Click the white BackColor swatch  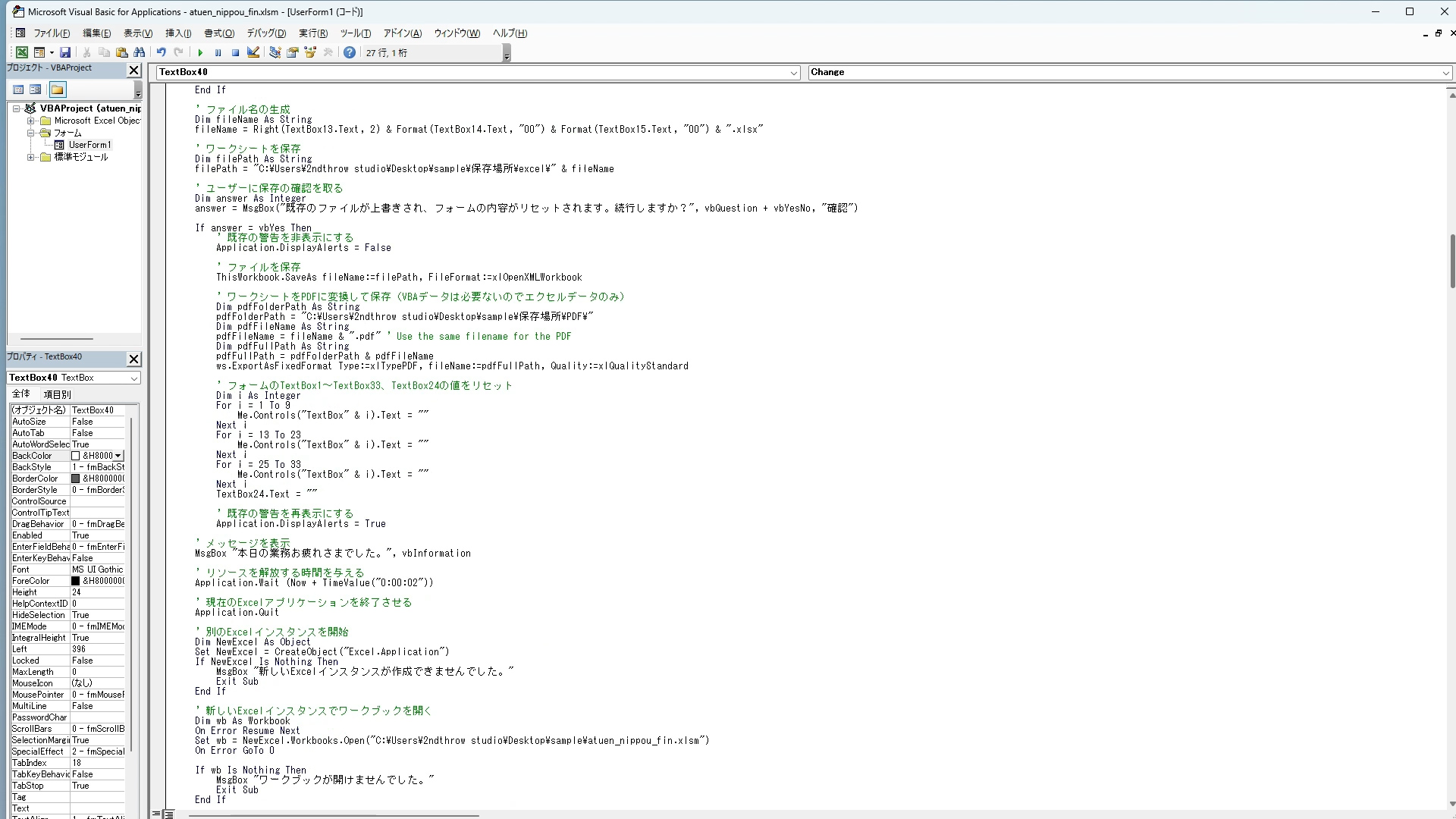(76, 456)
